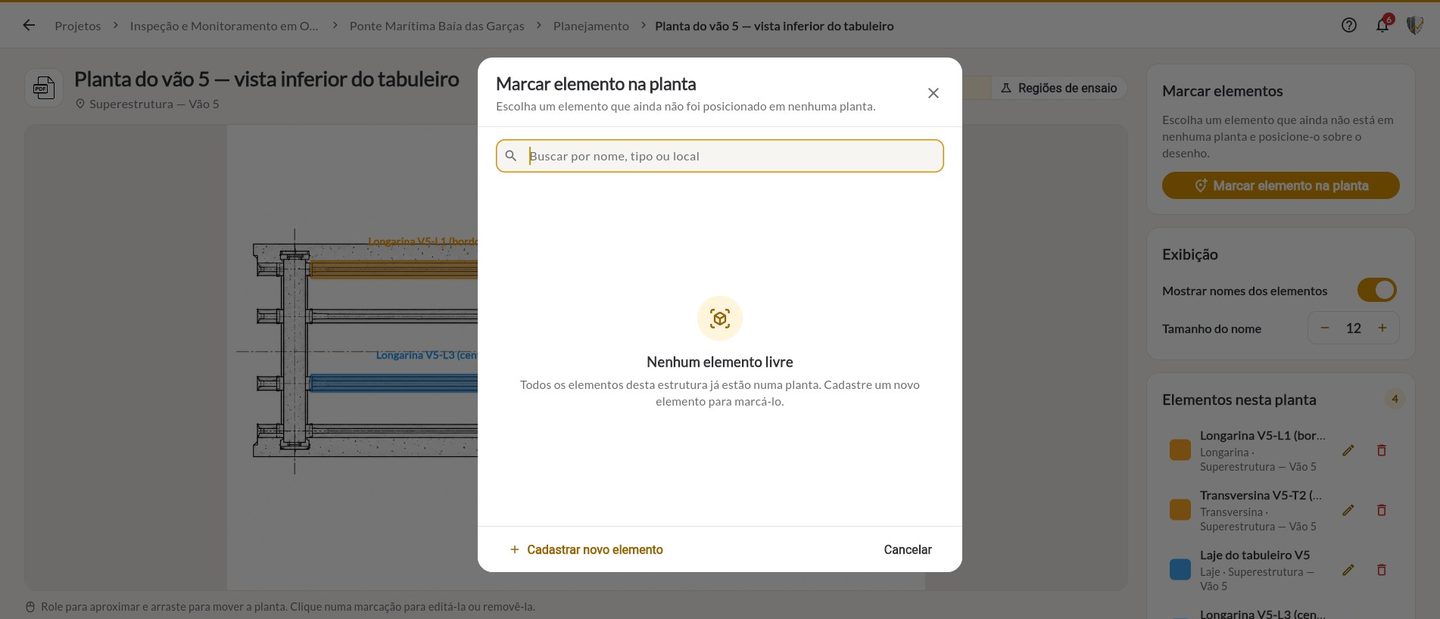Click Nenhum elemento livre empty-state icon

click(x=720, y=319)
